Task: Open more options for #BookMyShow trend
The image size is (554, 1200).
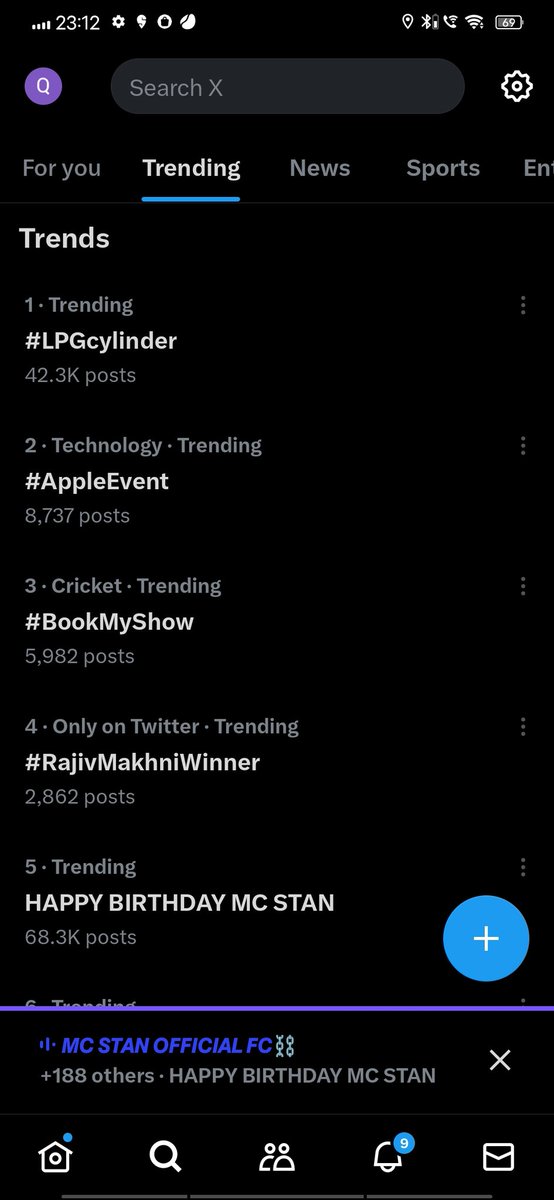Action: pyautogui.click(x=523, y=587)
